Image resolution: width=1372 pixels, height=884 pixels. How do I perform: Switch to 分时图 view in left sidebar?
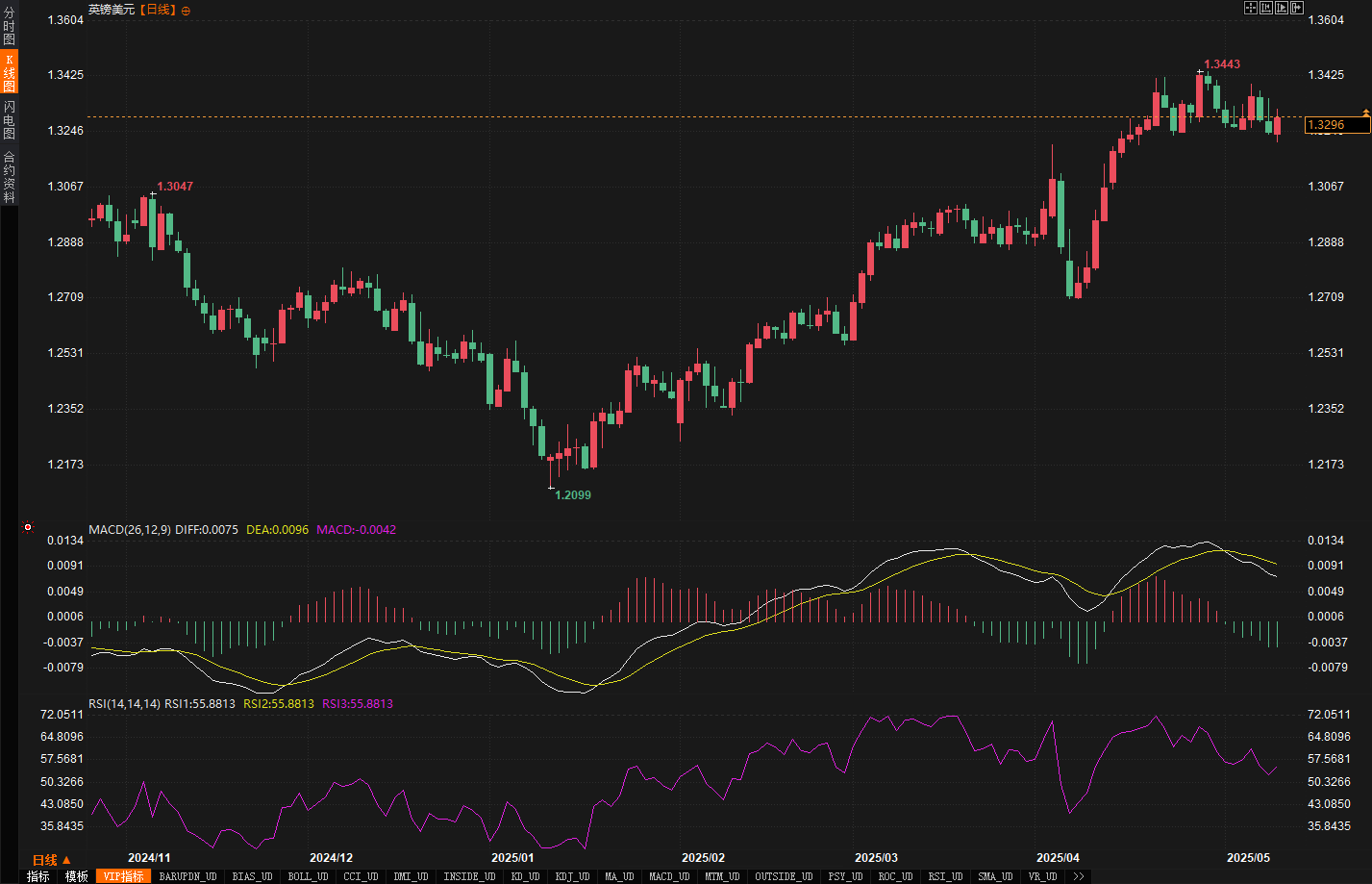9,26
